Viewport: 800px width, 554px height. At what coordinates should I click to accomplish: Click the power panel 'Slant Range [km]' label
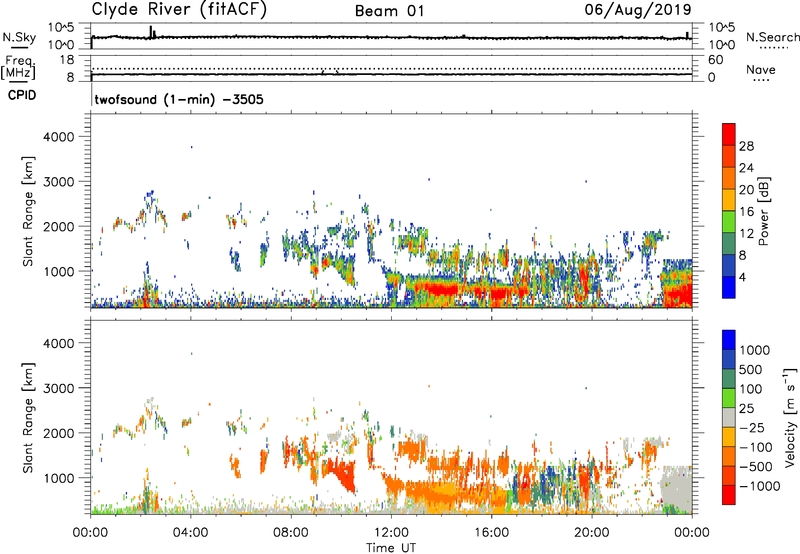(28, 211)
